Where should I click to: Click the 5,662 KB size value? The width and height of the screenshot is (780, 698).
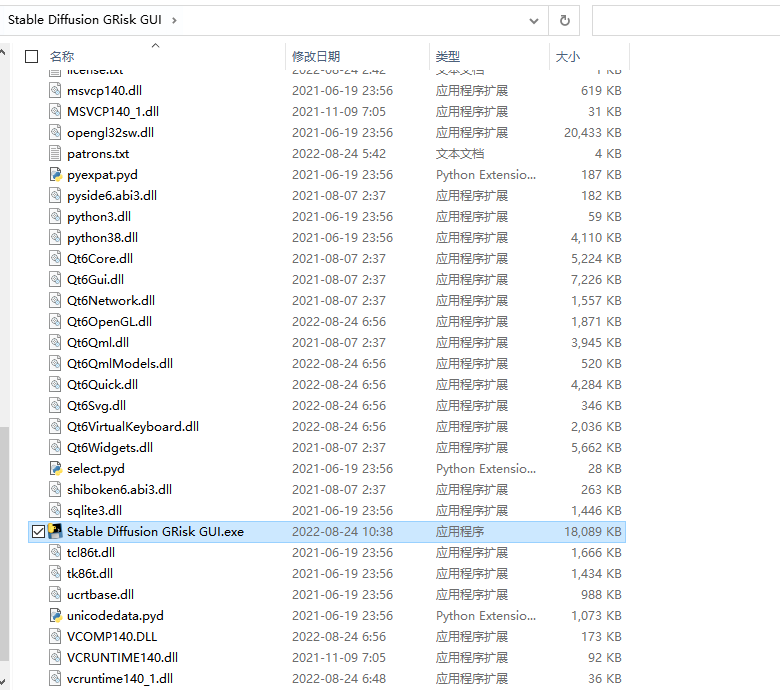[x=596, y=447]
